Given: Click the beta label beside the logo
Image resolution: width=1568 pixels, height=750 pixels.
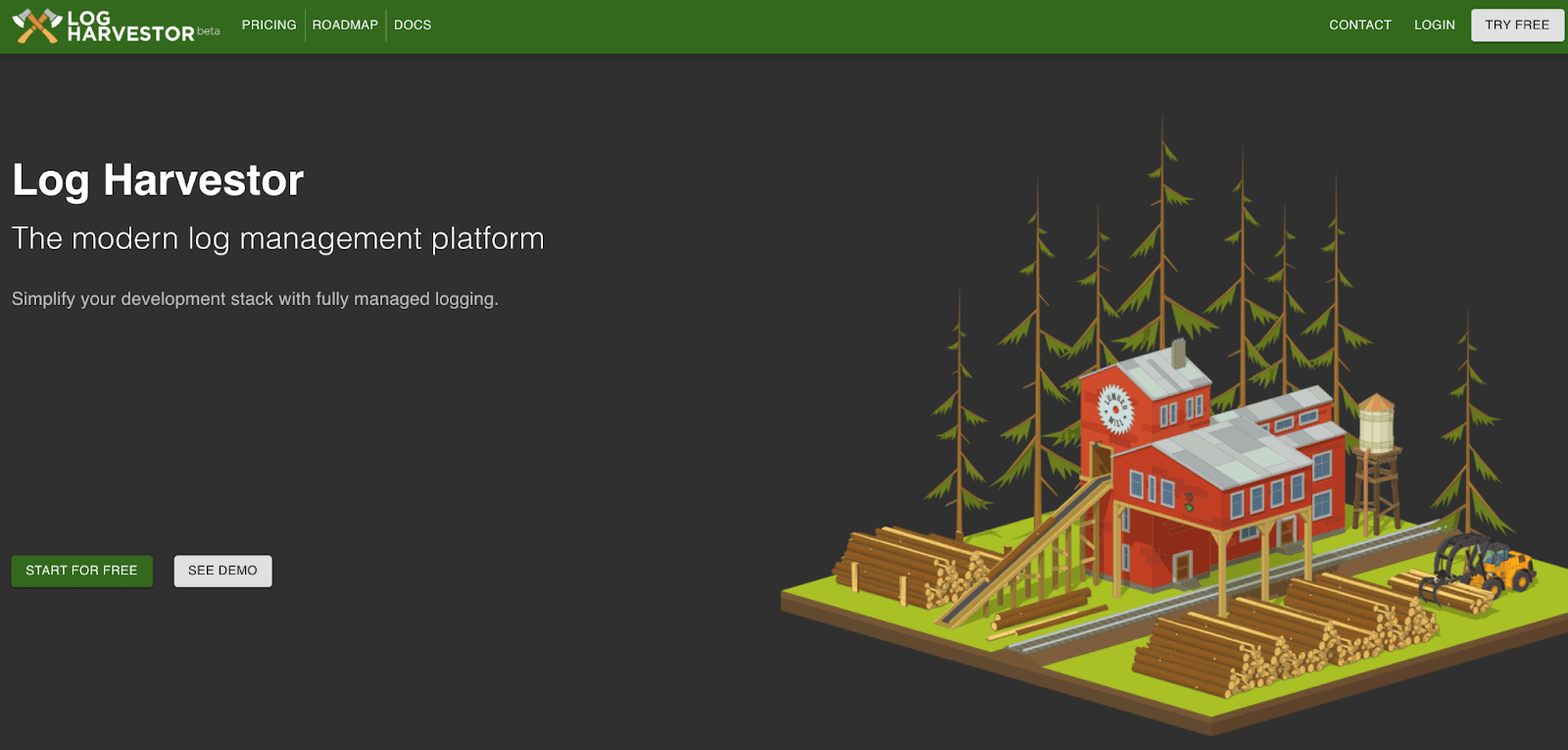Looking at the screenshot, I should tap(208, 31).
